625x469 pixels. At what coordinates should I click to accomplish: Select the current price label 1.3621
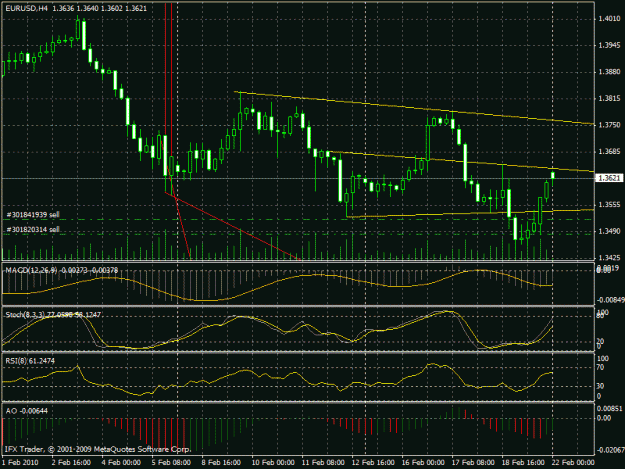coord(609,178)
